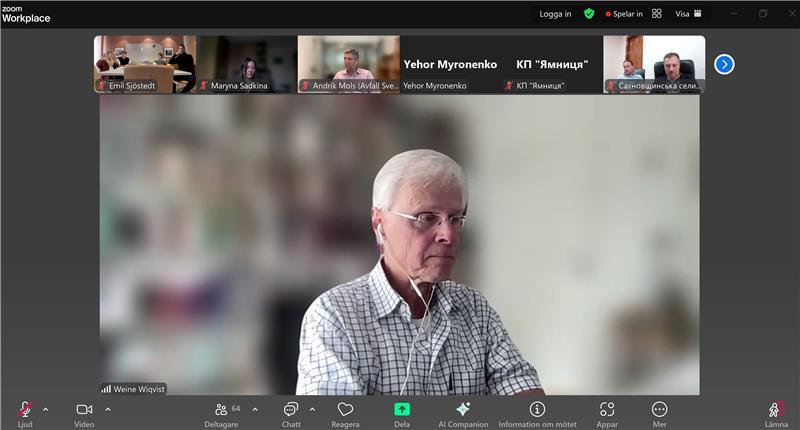Click the green Dela share screen button
800x430 pixels.
[x=402, y=410]
